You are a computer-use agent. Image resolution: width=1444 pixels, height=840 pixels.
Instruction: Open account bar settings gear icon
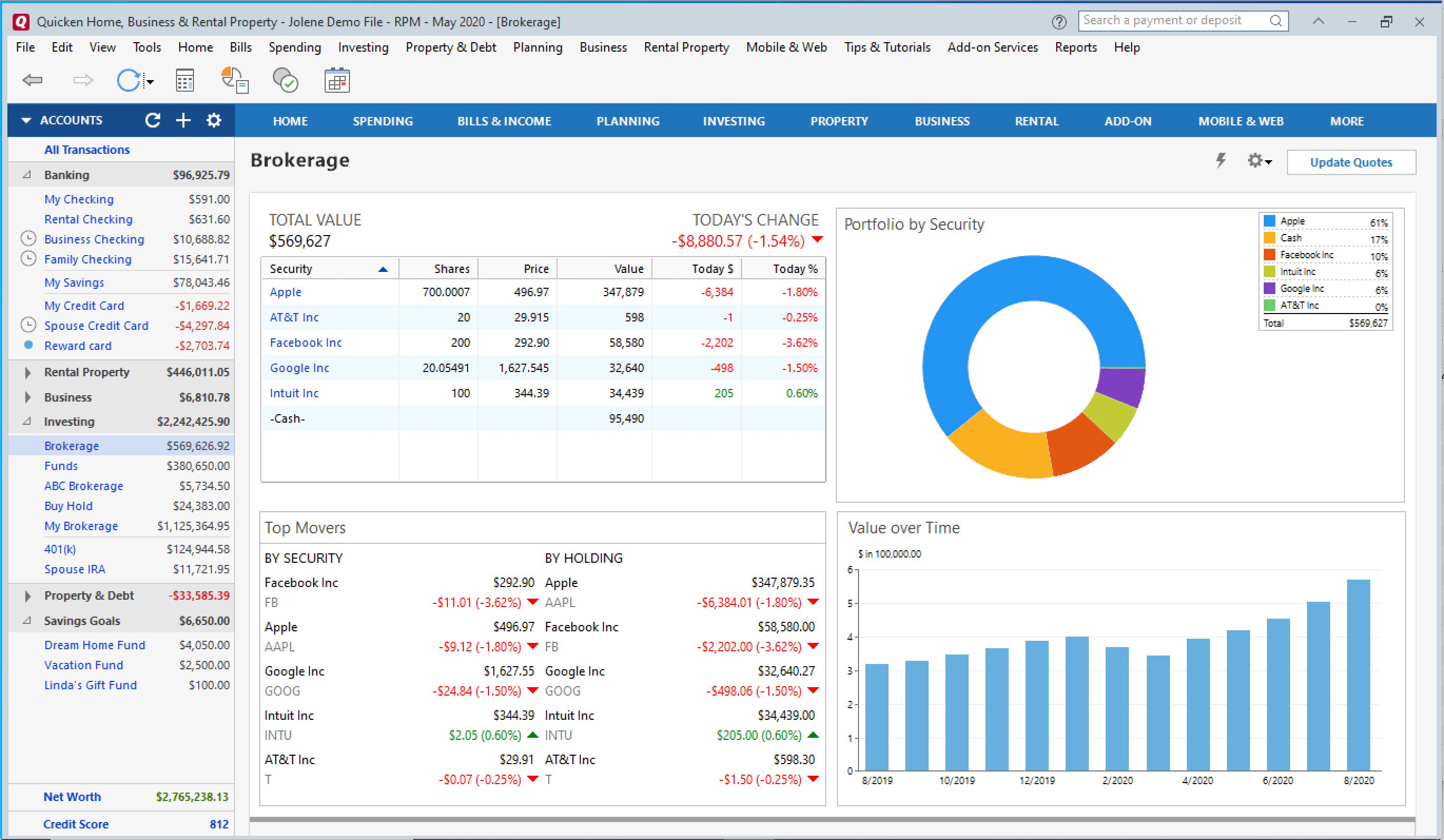point(214,120)
